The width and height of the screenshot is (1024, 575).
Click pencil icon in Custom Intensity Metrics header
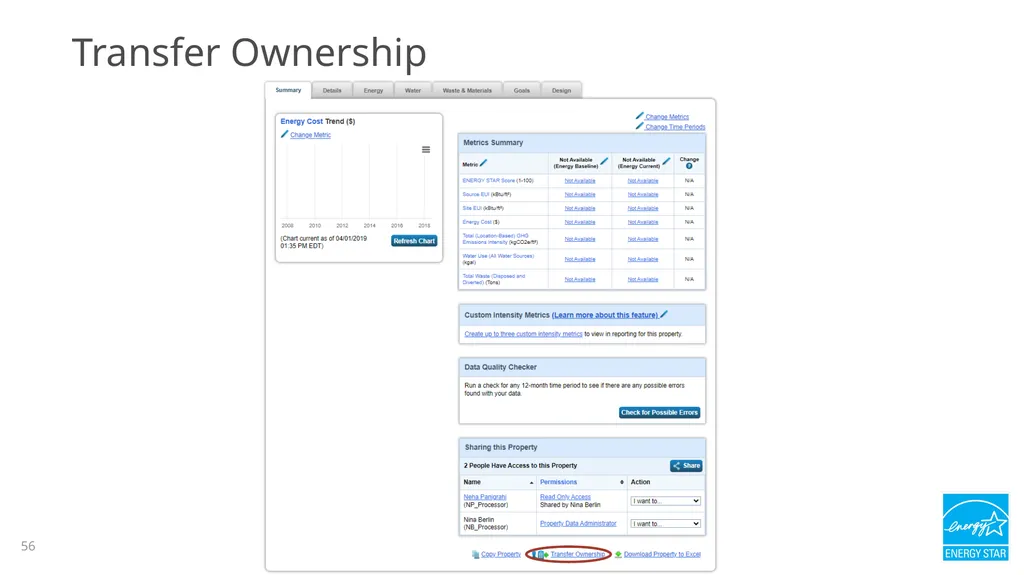664,314
